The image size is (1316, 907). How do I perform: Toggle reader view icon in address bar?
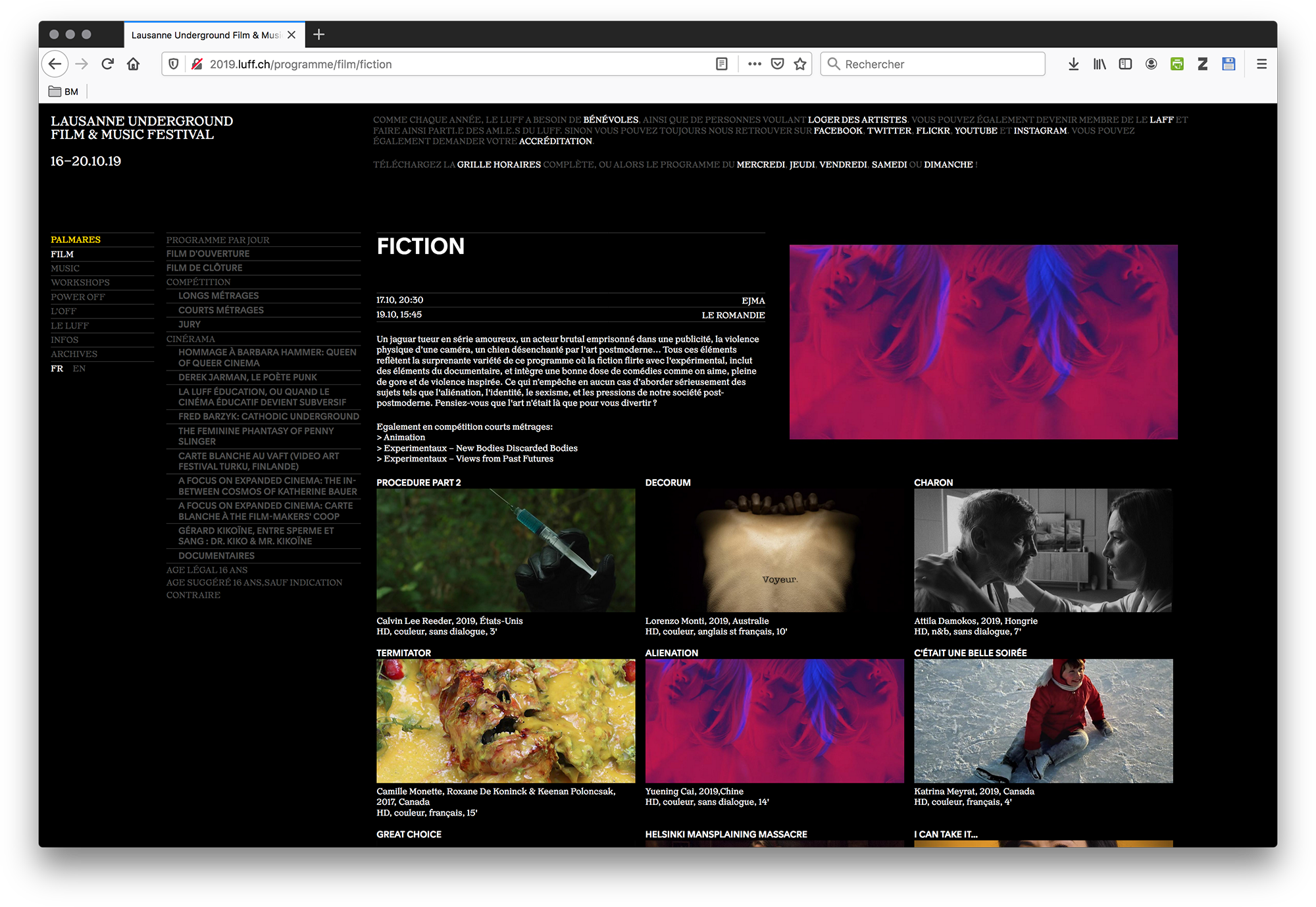722,64
